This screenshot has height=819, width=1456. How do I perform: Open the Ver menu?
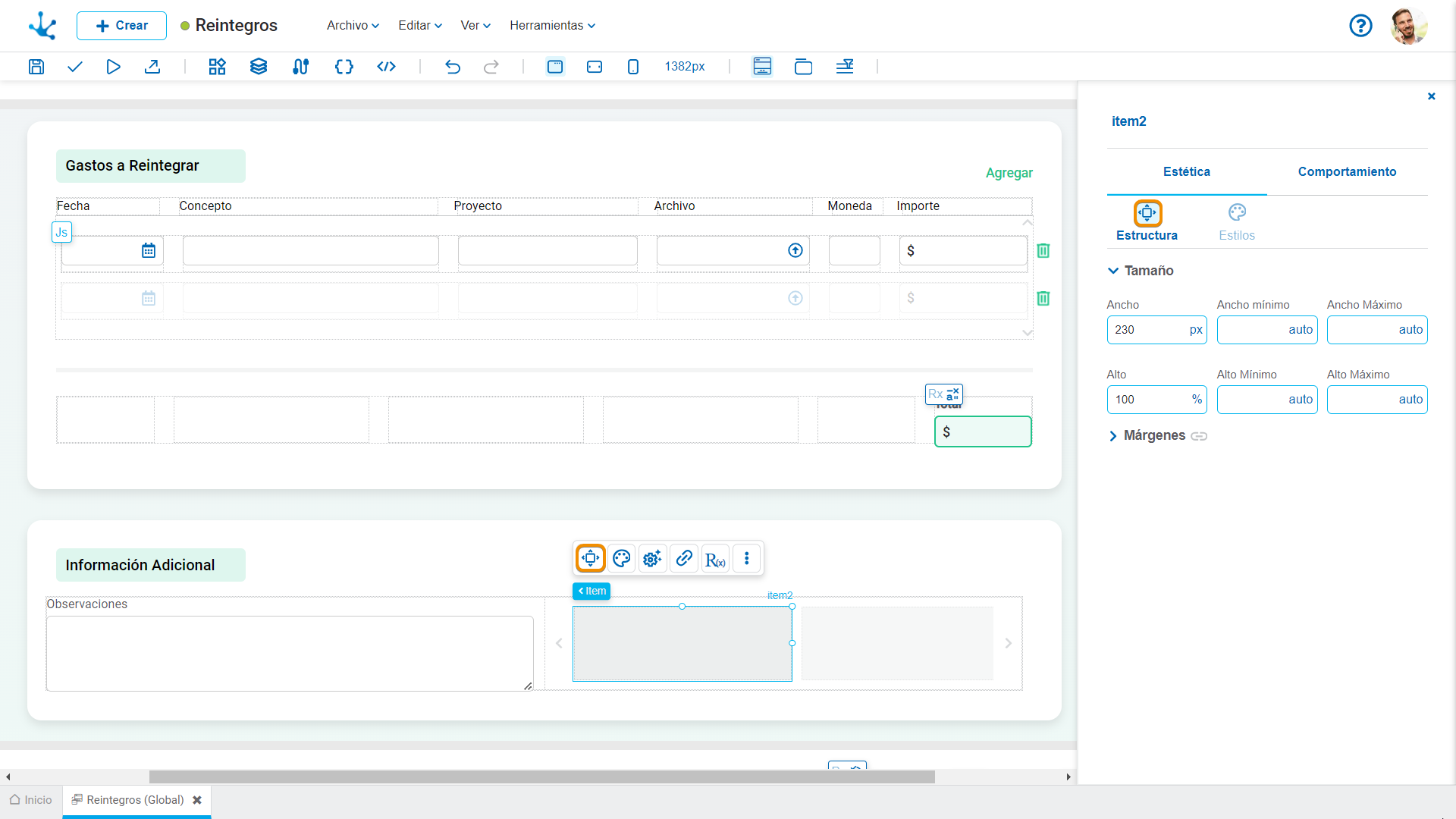click(475, 26)
